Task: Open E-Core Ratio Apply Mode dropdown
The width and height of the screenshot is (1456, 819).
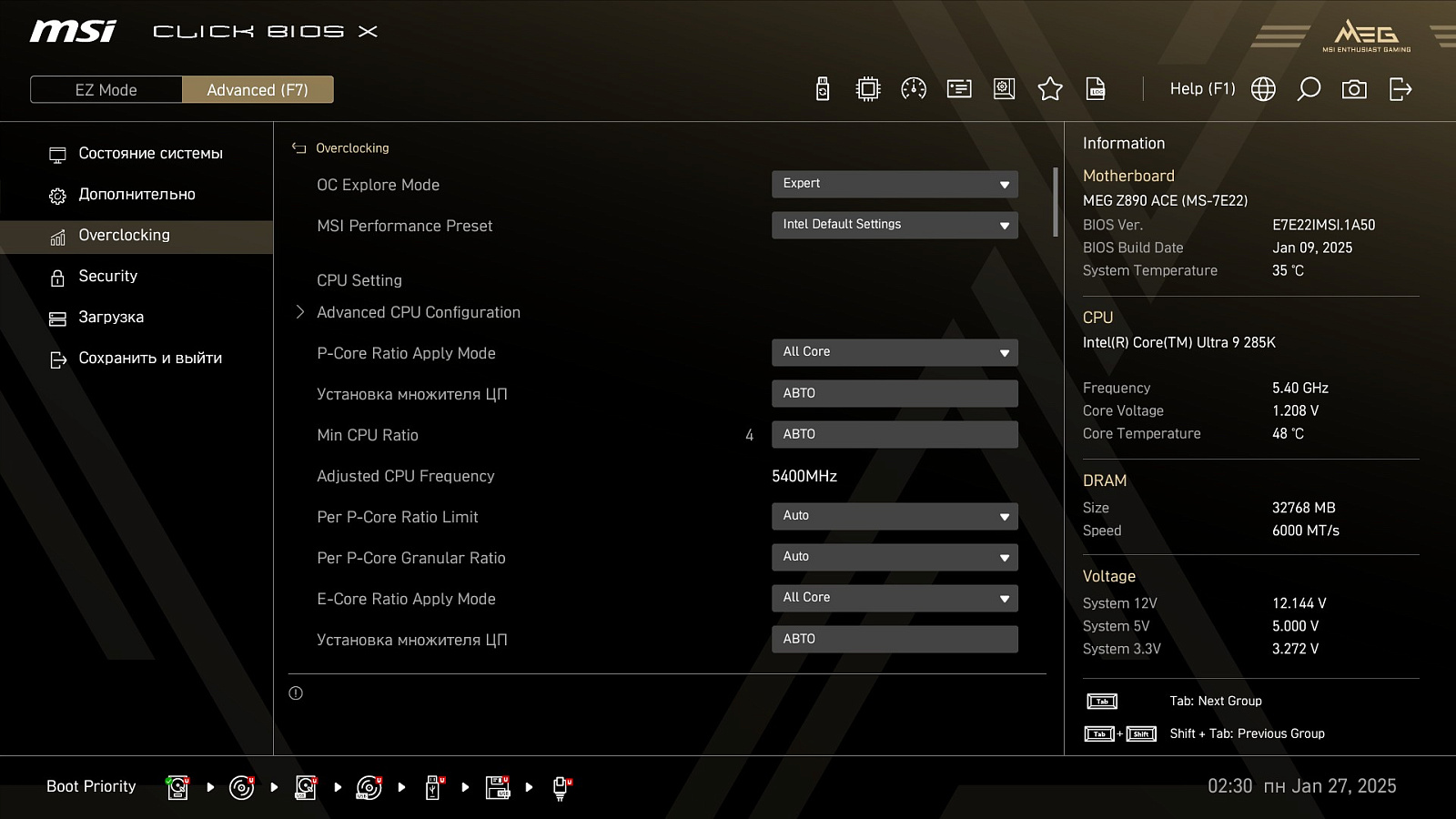Action: tap(895, 598)
